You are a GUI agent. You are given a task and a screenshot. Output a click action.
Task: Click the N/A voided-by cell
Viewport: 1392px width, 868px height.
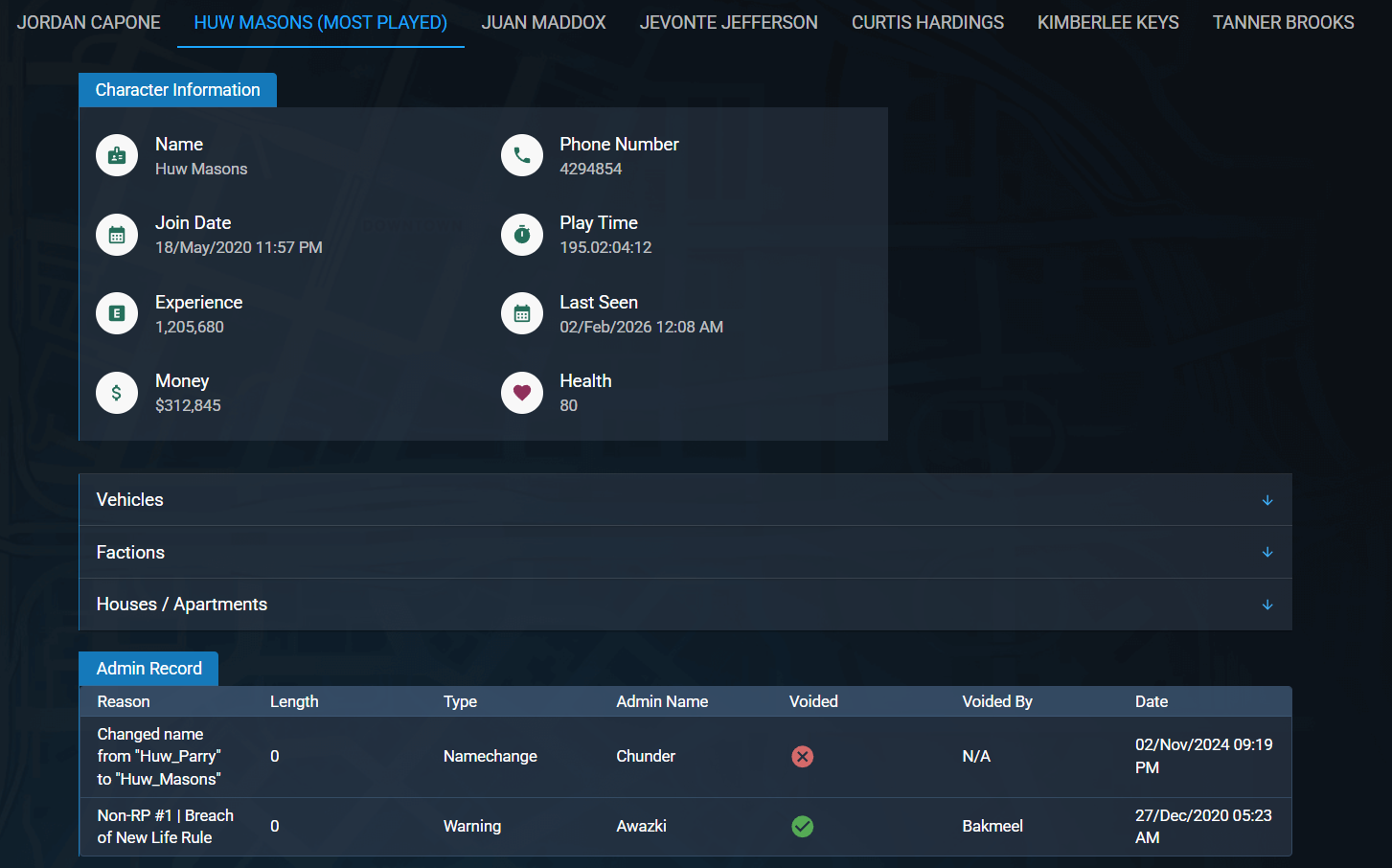pyautogui.click(x=976, y=757)
